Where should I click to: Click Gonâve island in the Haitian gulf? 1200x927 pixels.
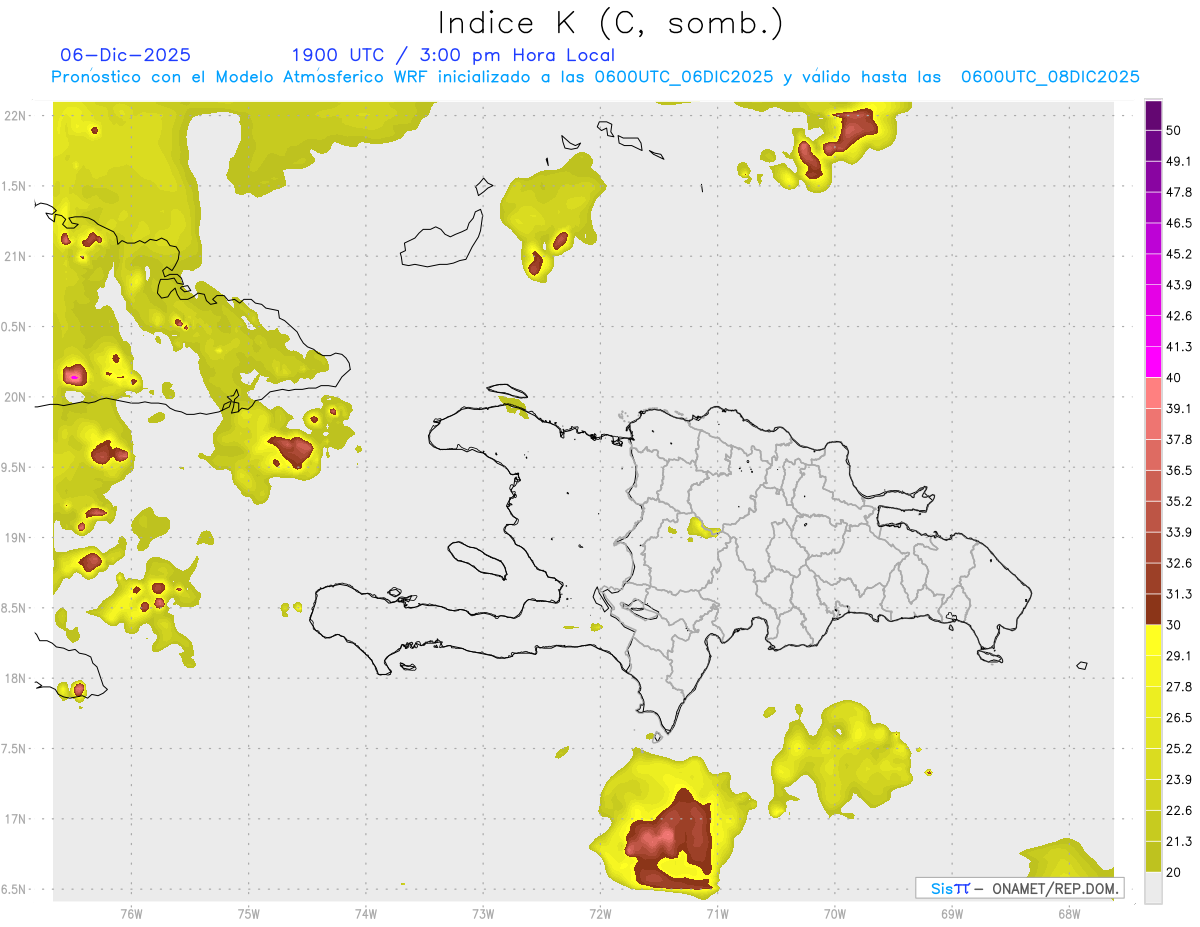click(477, 559)
